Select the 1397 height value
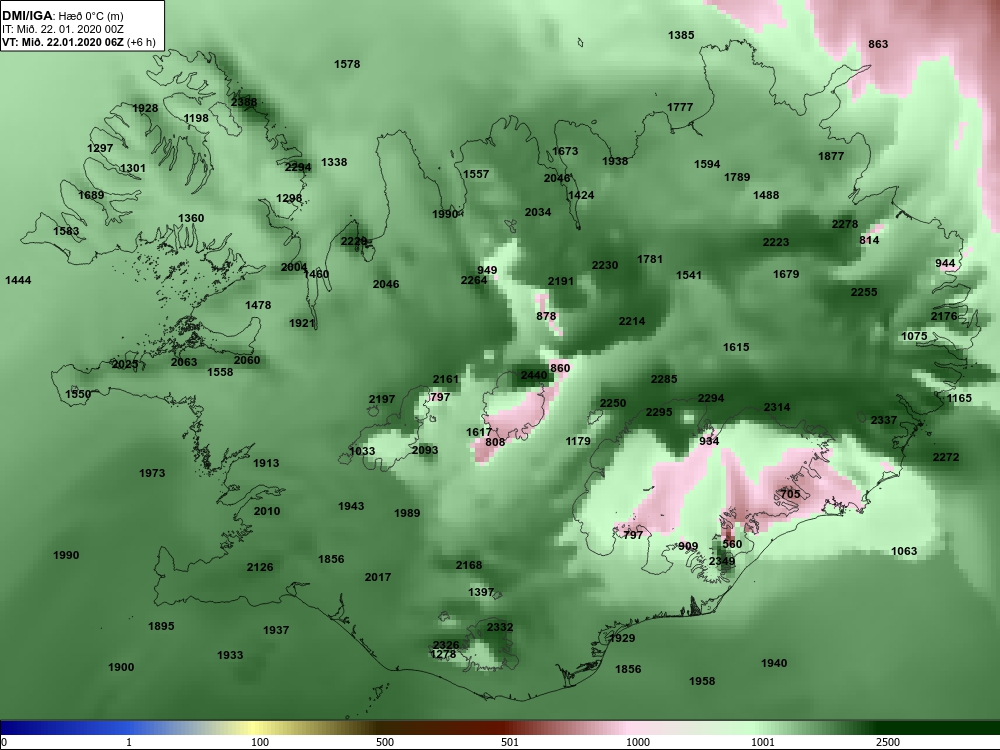 (481, 593)
